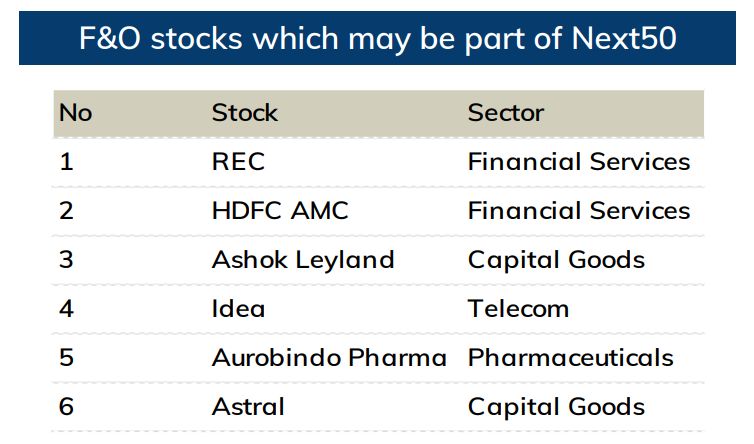Click row number 4
Image resolution: width=754 pixels, height=444 pixels.
tap(67, 309)
